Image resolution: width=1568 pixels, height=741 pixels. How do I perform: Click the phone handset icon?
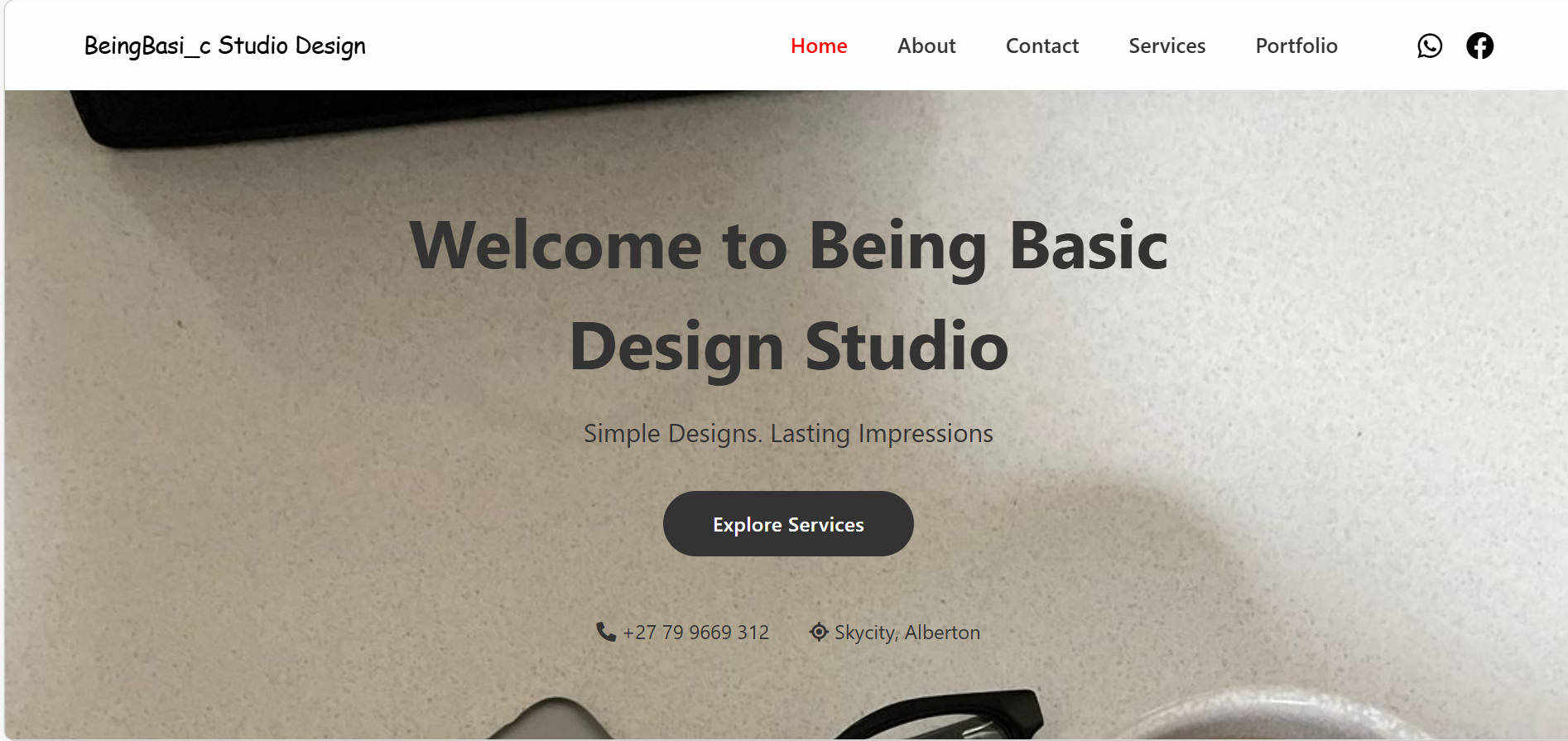coord(606,632)
